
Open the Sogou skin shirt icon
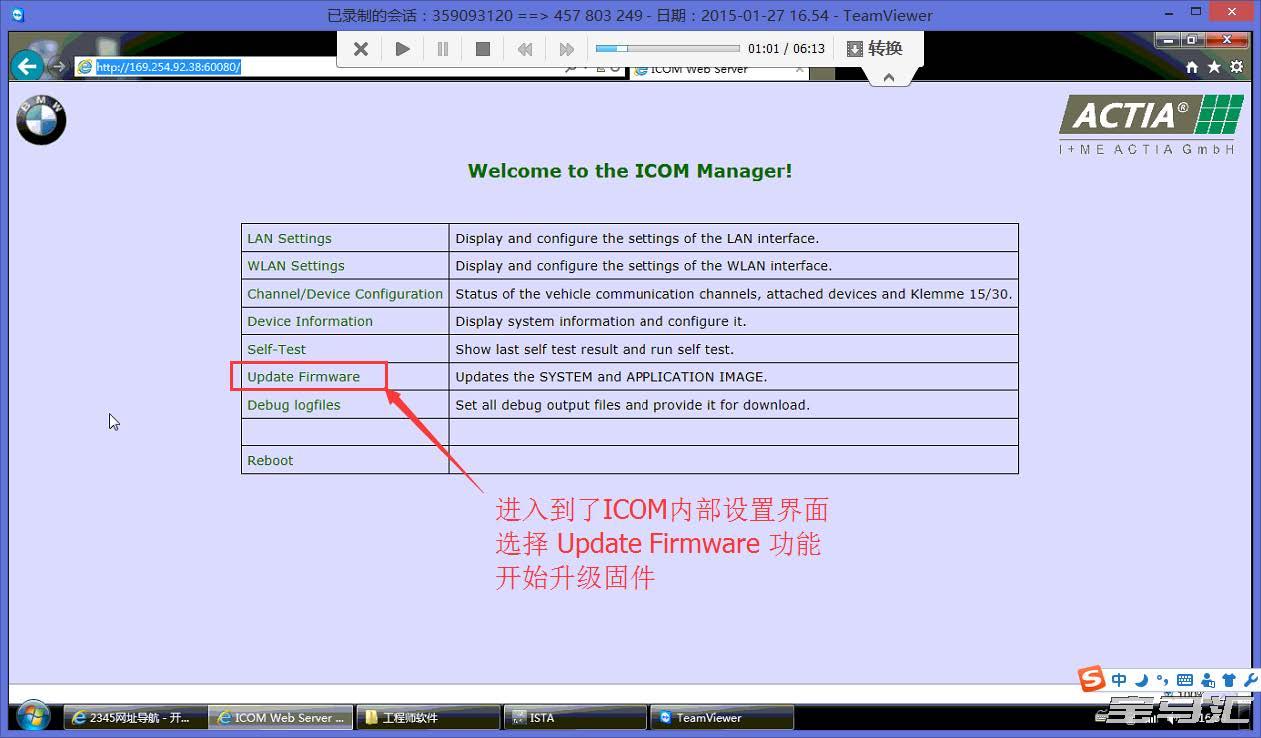[x=1229, y=680]
